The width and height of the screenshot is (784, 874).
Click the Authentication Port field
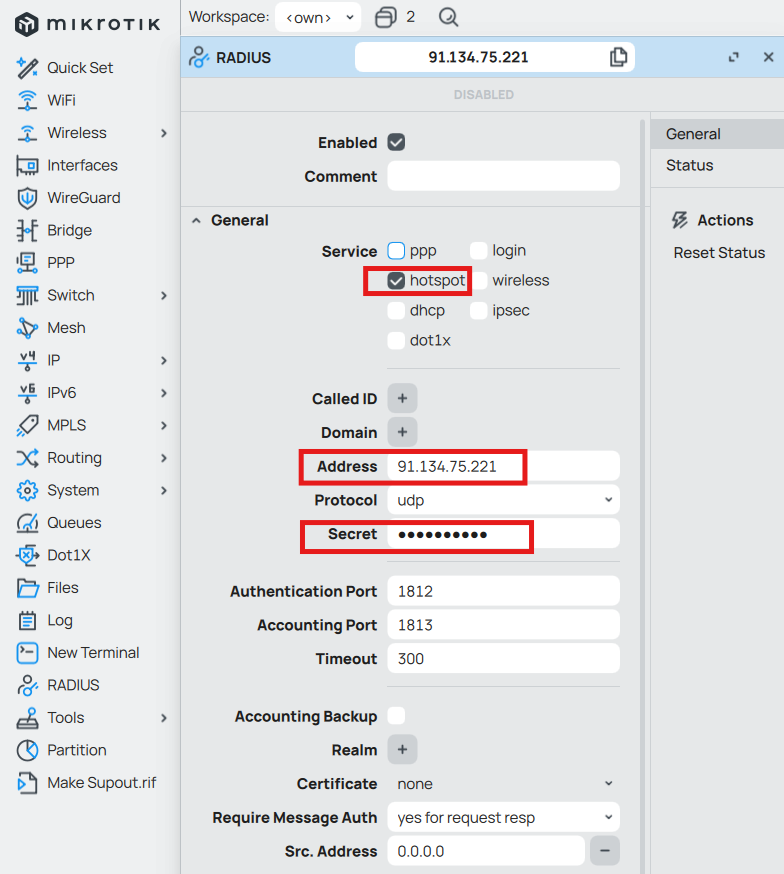coord(503,591)
